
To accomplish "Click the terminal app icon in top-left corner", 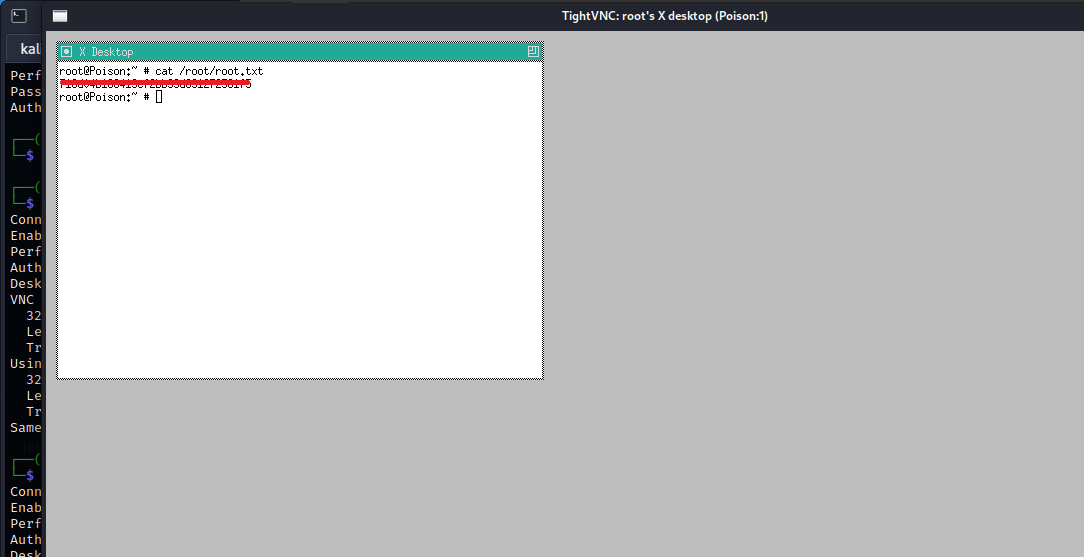I will pos(18,15).
